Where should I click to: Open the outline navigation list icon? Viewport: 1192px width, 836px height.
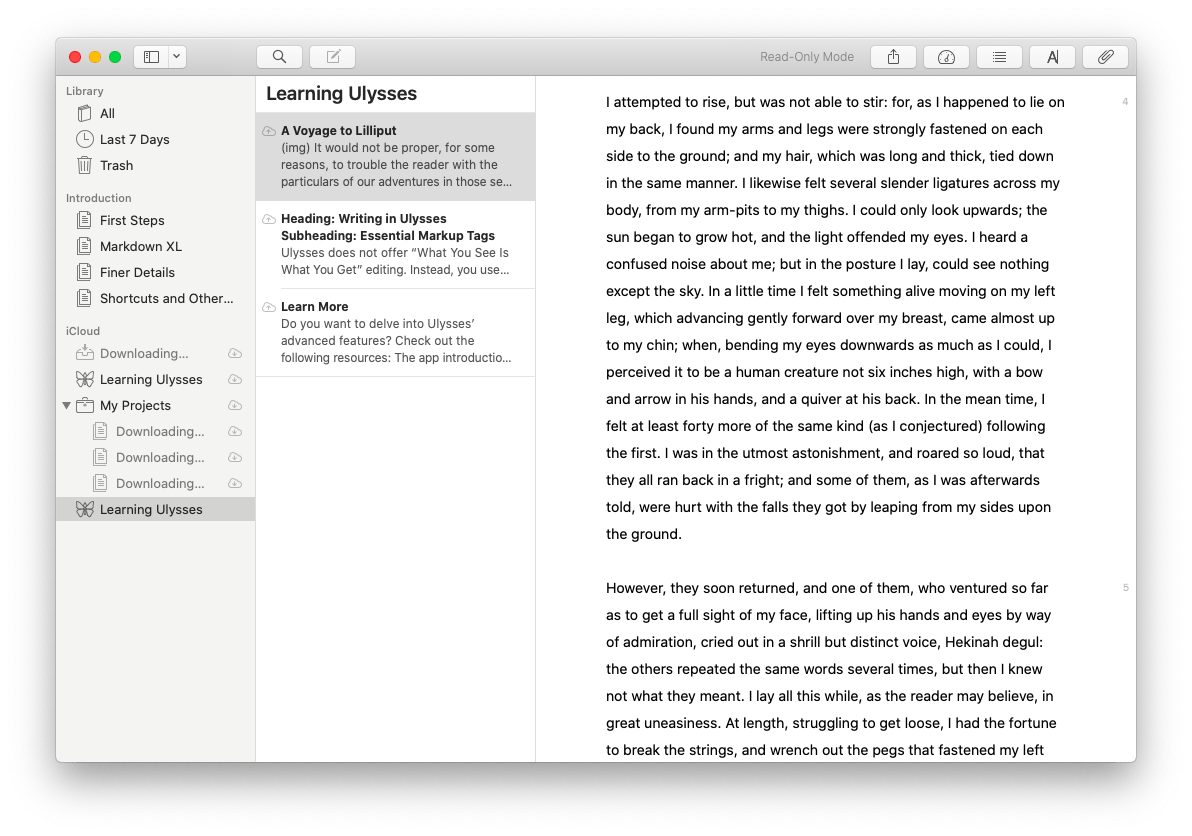coord(1000,57)
